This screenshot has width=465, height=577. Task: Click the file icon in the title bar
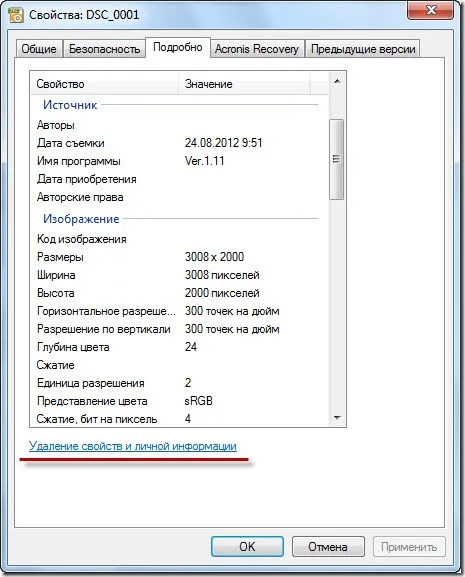pos(16,15)
